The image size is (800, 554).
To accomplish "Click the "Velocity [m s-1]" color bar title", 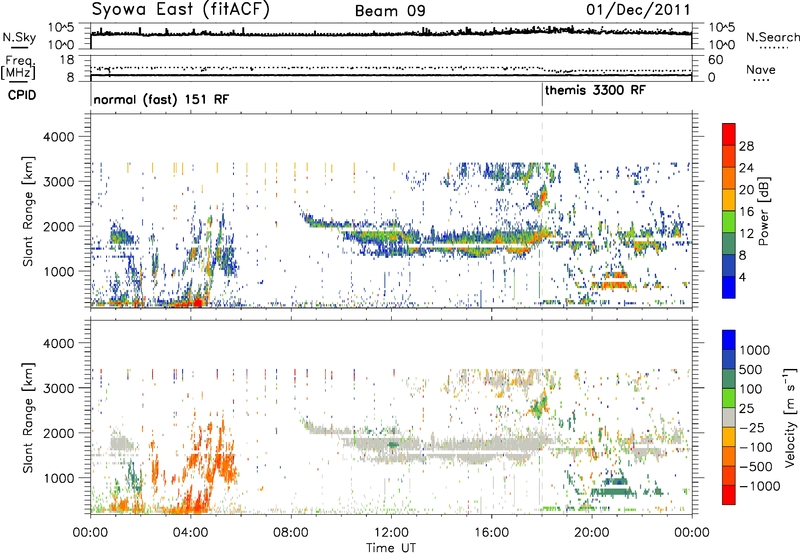I will click(x=790, y=417).
